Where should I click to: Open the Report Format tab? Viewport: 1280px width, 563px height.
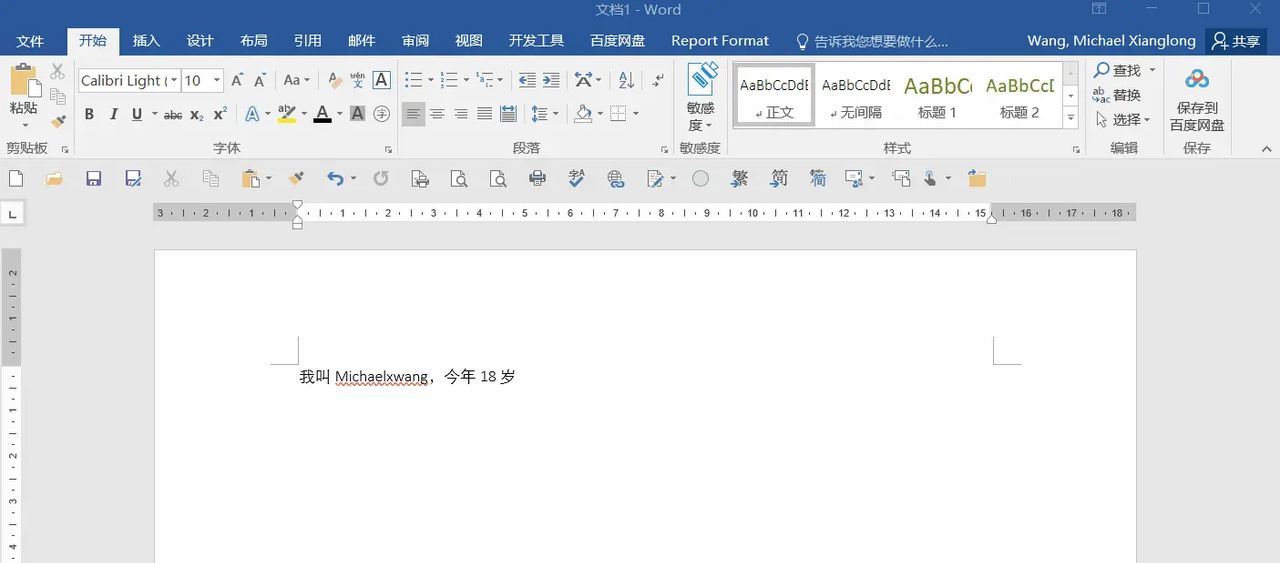[x=720, y=41]
